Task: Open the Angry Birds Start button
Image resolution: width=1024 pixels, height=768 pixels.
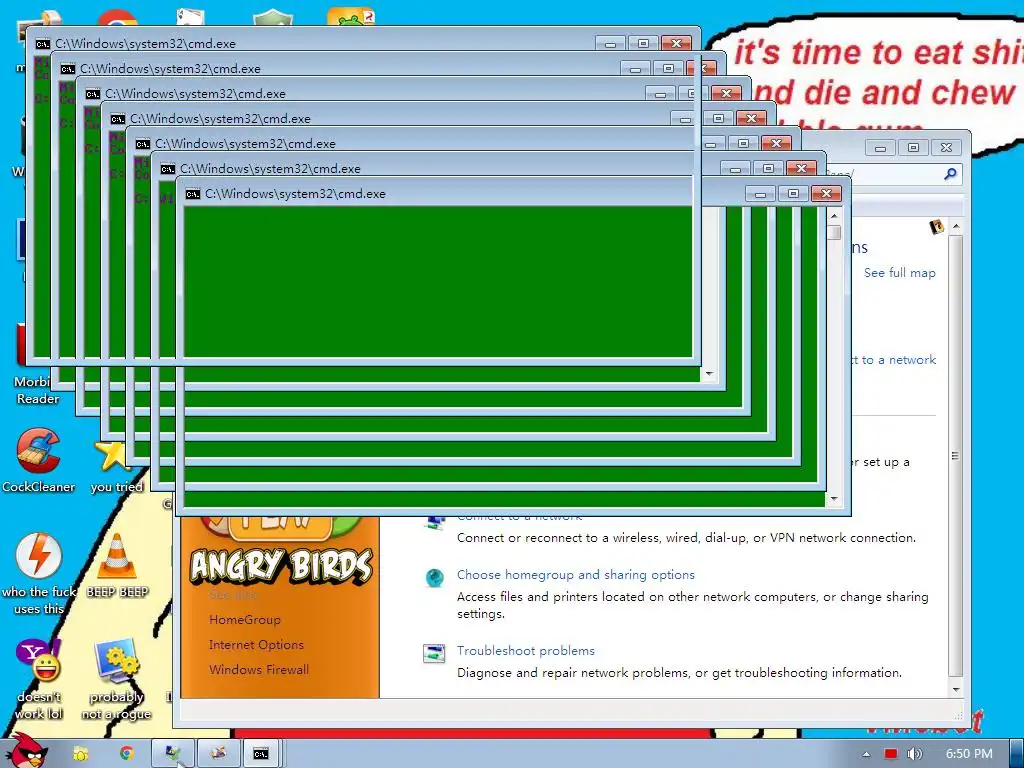Action: [25, 751]
